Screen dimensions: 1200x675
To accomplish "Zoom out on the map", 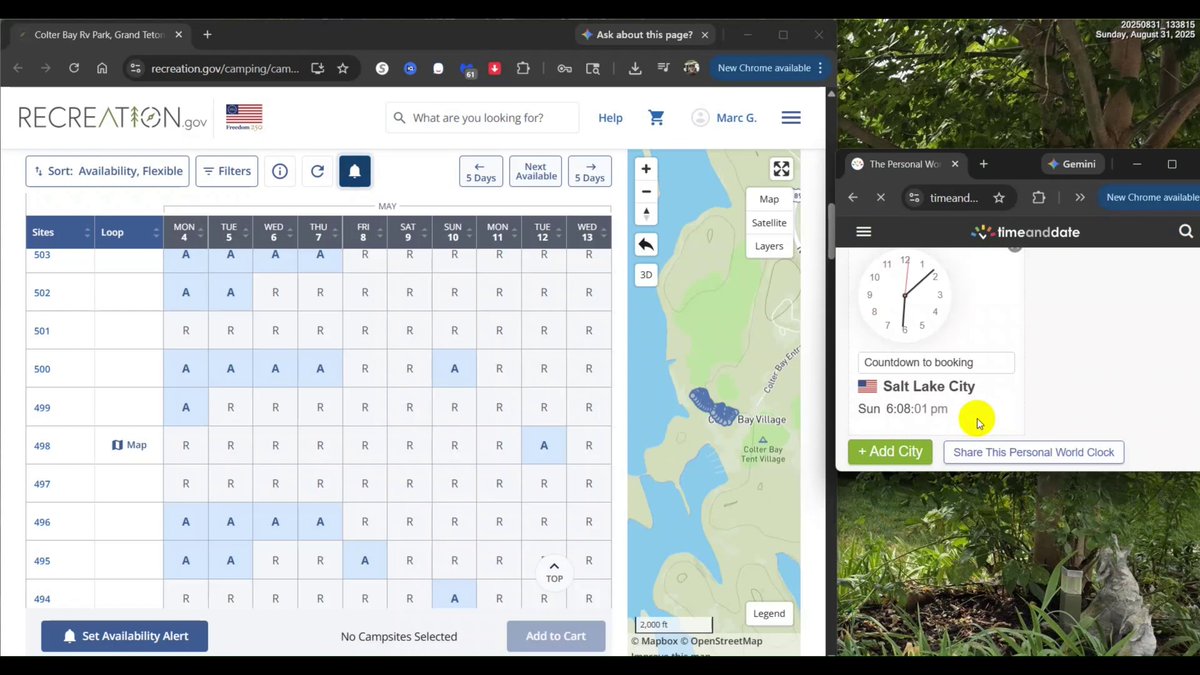I will tap(646, 191).
